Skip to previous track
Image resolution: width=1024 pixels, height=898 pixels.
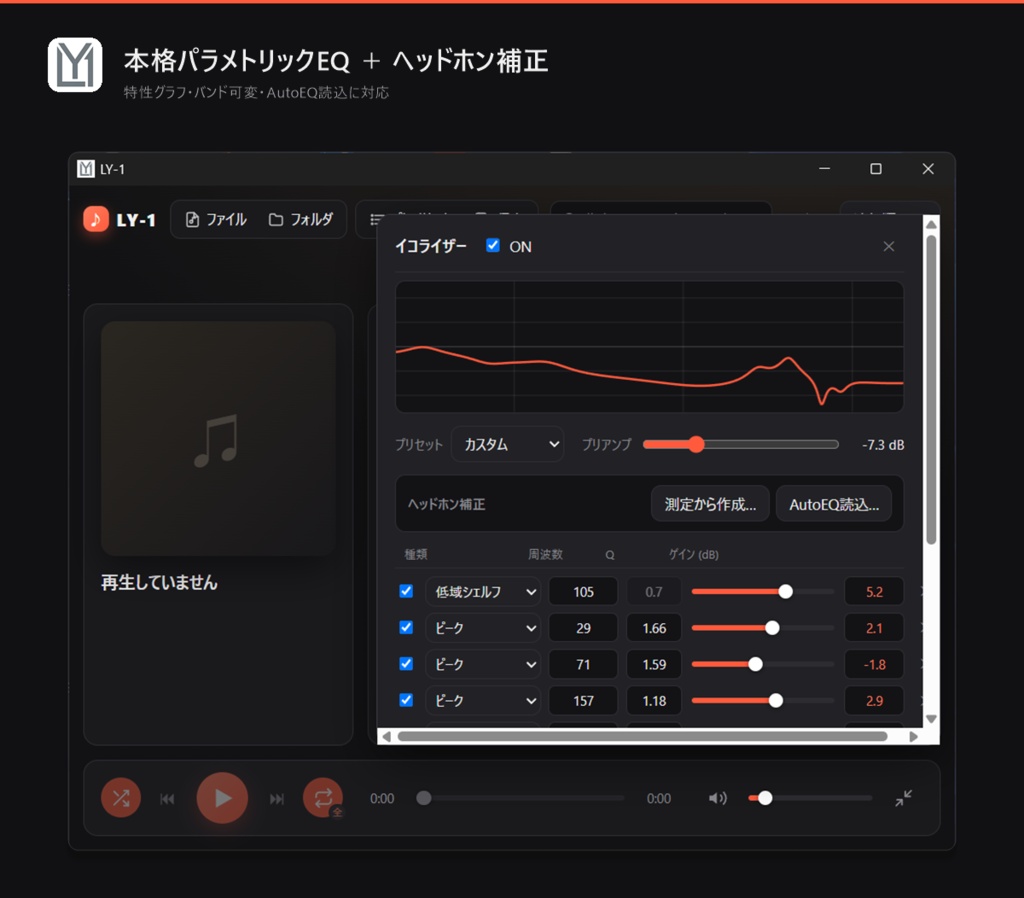(167, 798)
